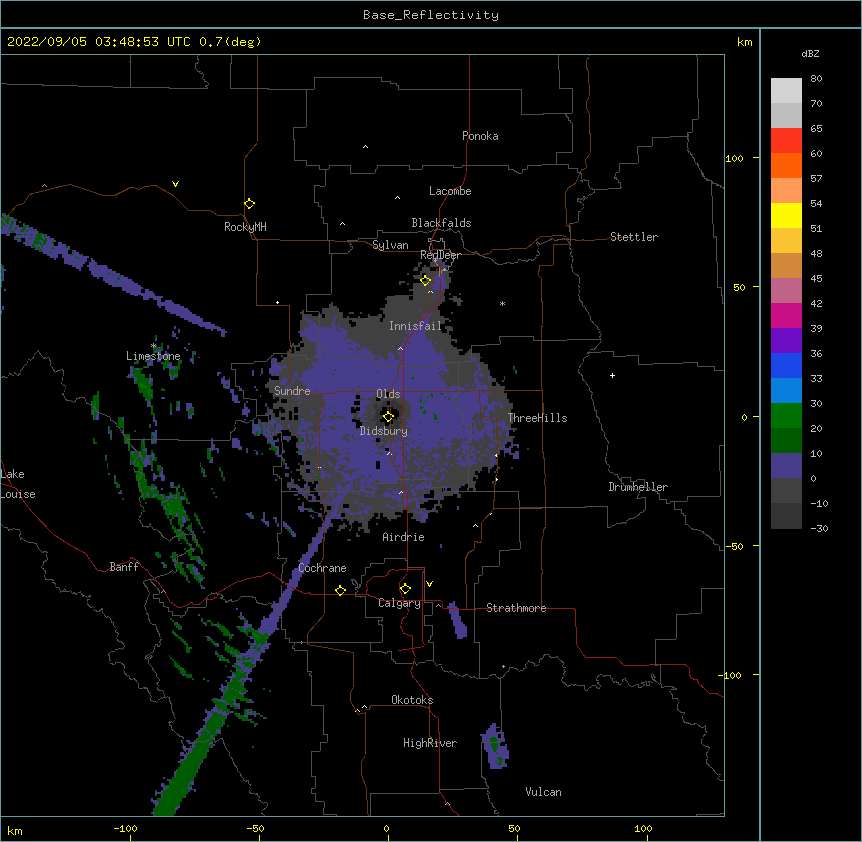The image size is (862, 842).
Task: Click the yellow diamond marker below Cochrane
Action: coord(340,590)
